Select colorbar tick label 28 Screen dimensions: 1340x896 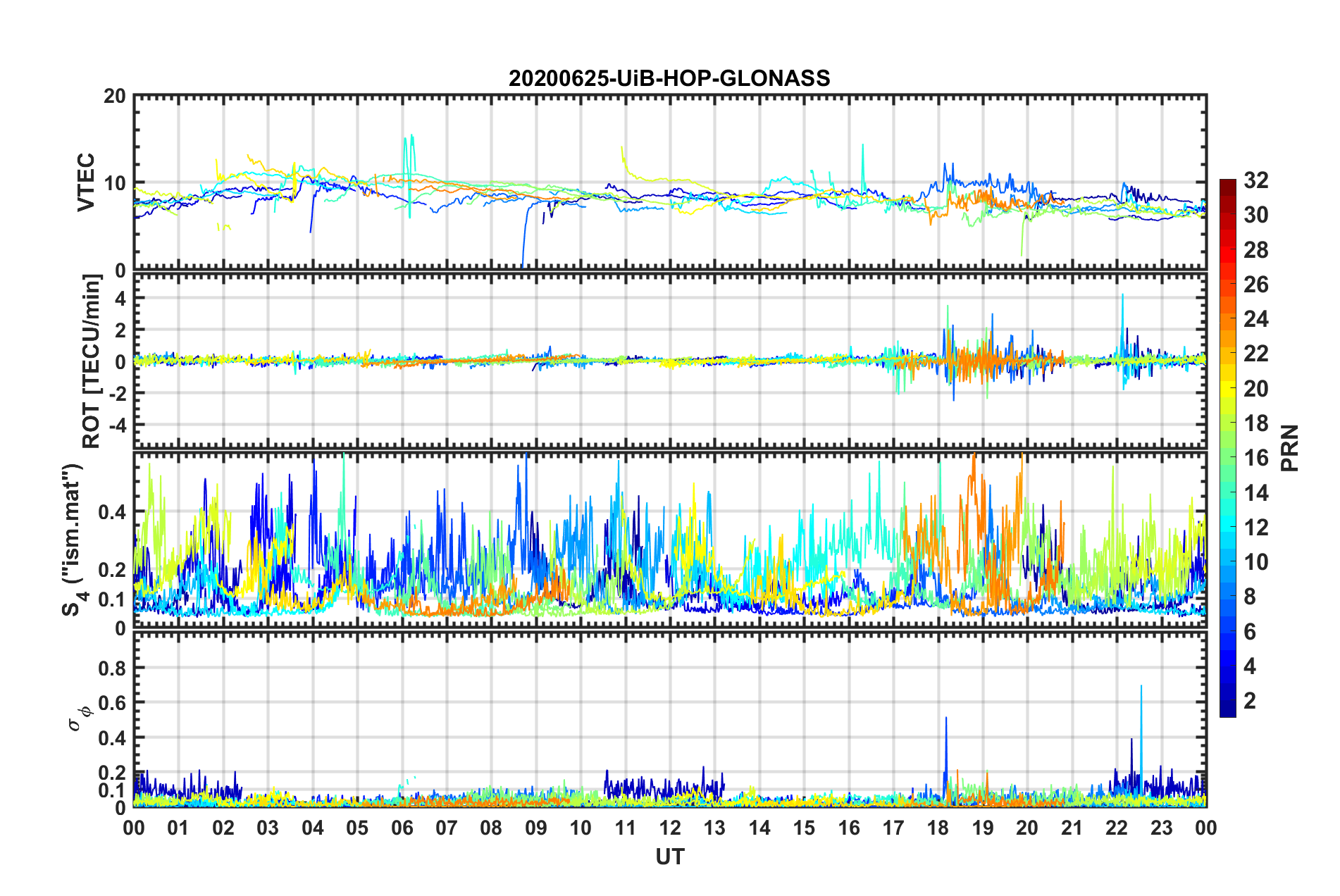pos(1255,250)
